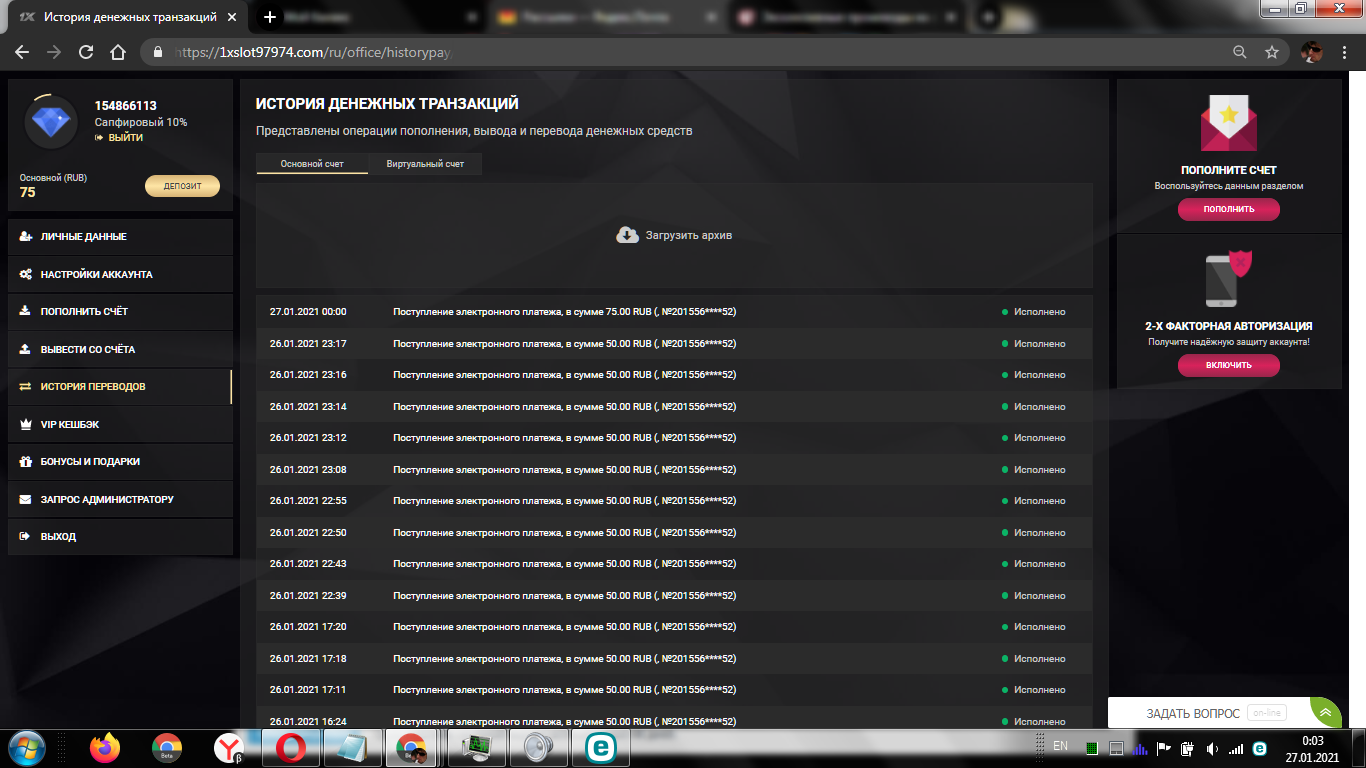This screenshot has width=1366, height=768.
Task: Open the Action Center flag icon
Action: [1164, 748]
